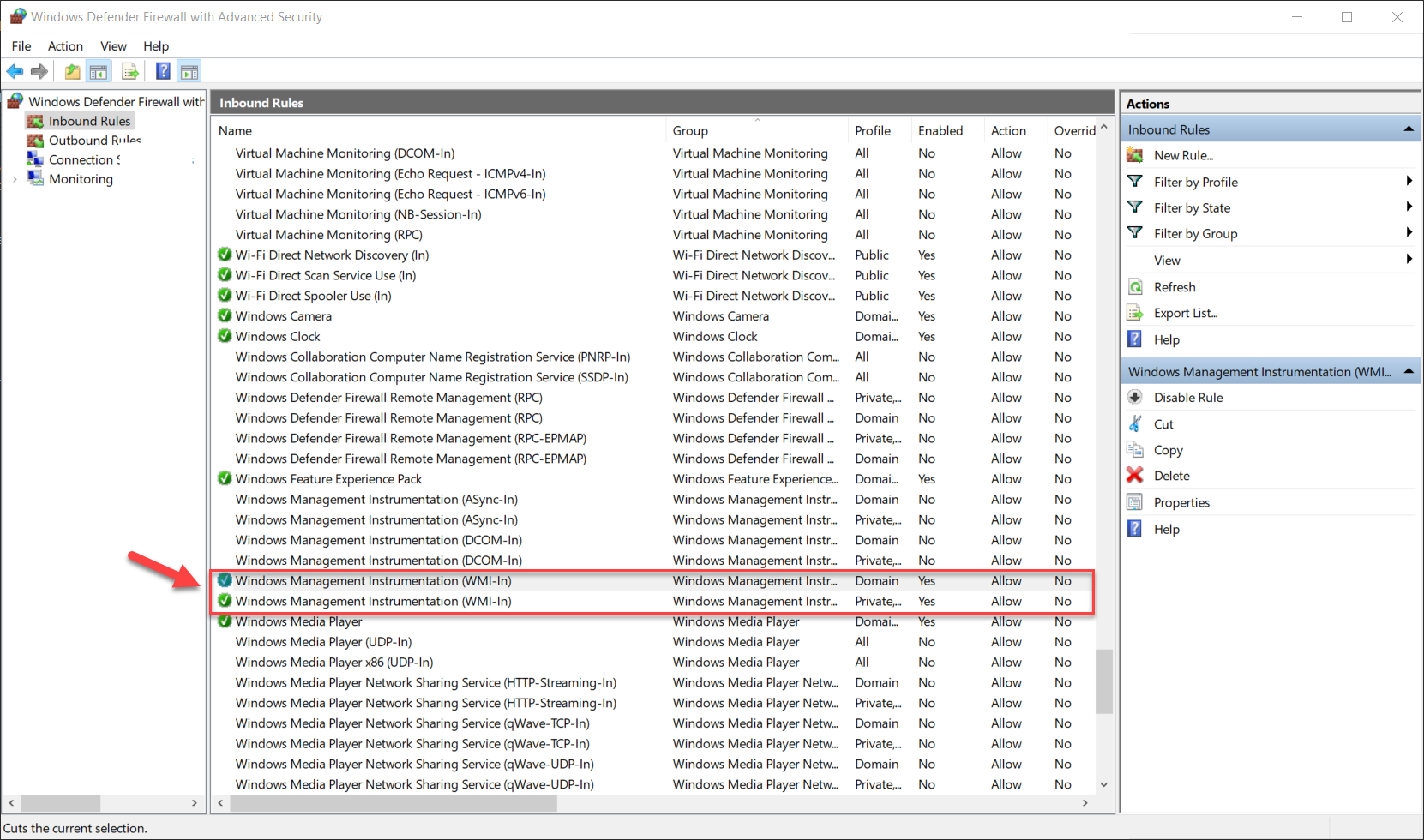The width and height of the screenshot is (1424, 840).
Task: Click the green enabled checkmark beside Windows Camera
Action: 224,315
